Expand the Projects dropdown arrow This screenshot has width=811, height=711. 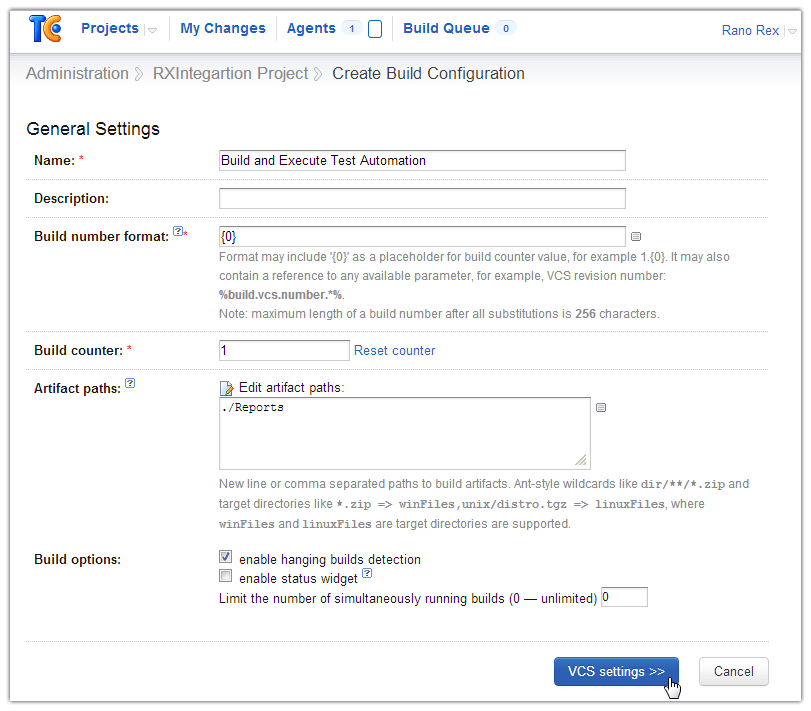(153, 31)
